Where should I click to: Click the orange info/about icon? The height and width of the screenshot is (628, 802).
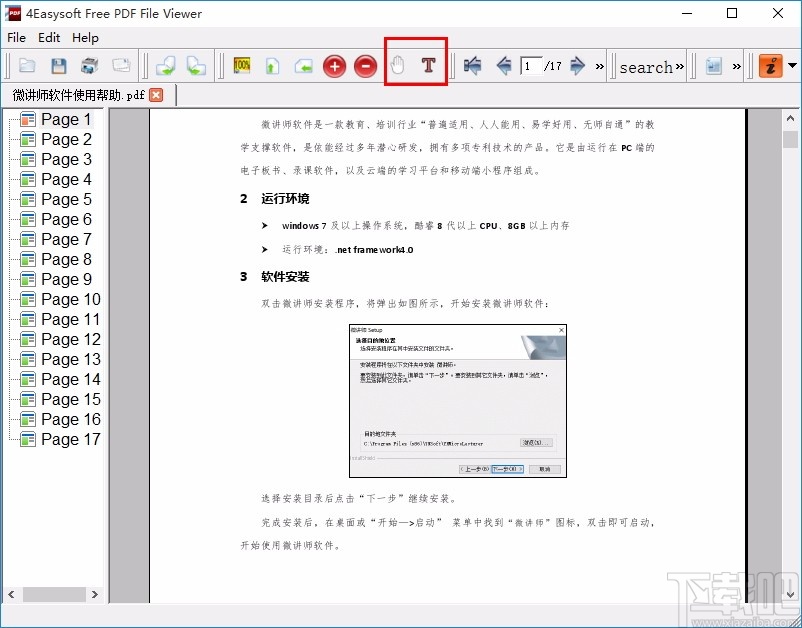click(x=769, y=65)
